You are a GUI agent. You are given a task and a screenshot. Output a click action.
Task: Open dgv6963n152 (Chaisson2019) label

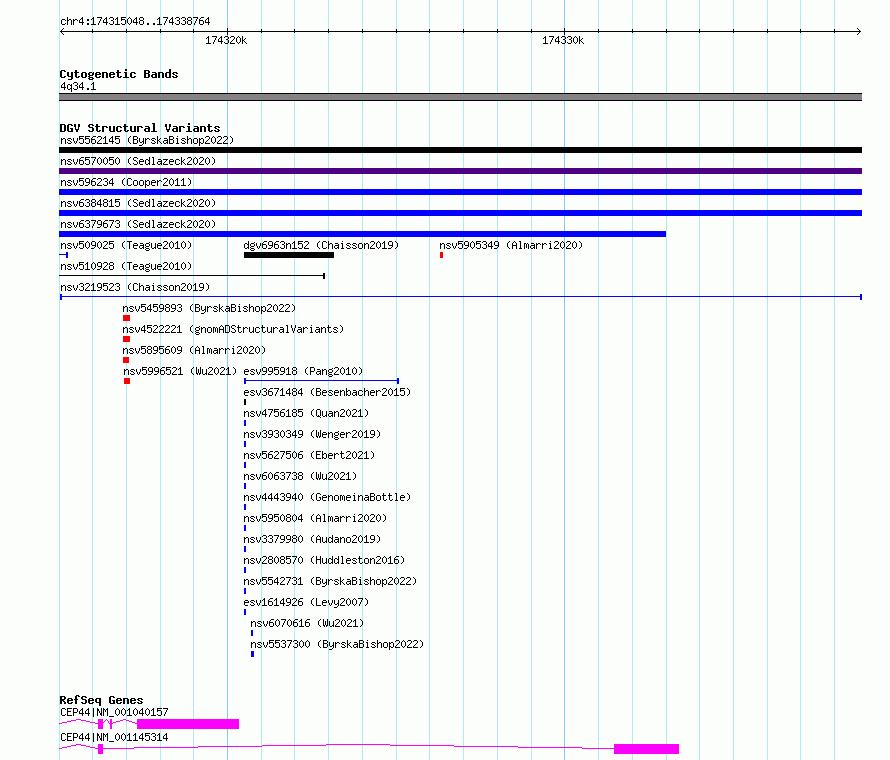(x=321, y=245)
